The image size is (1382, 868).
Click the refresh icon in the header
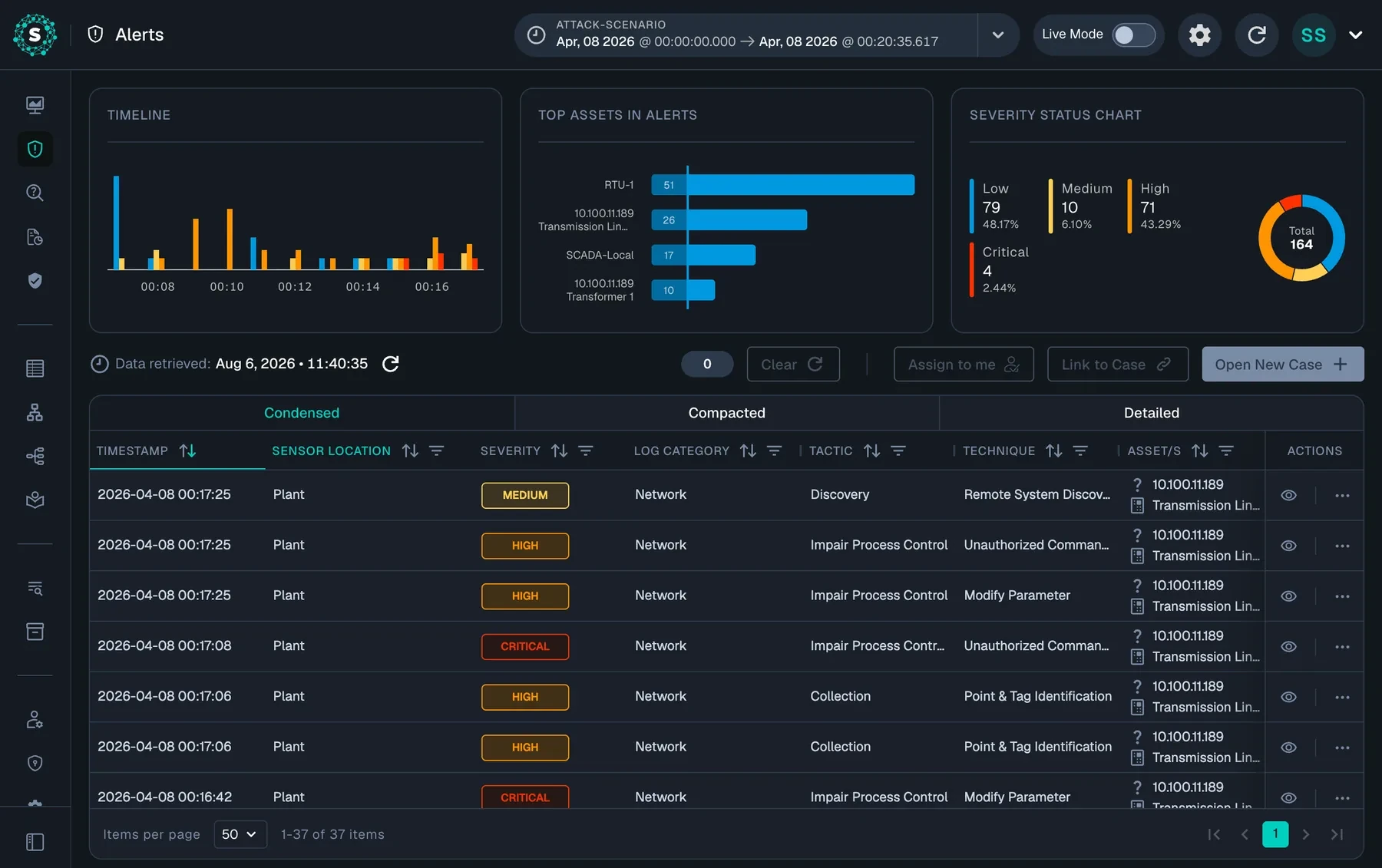1256,35
